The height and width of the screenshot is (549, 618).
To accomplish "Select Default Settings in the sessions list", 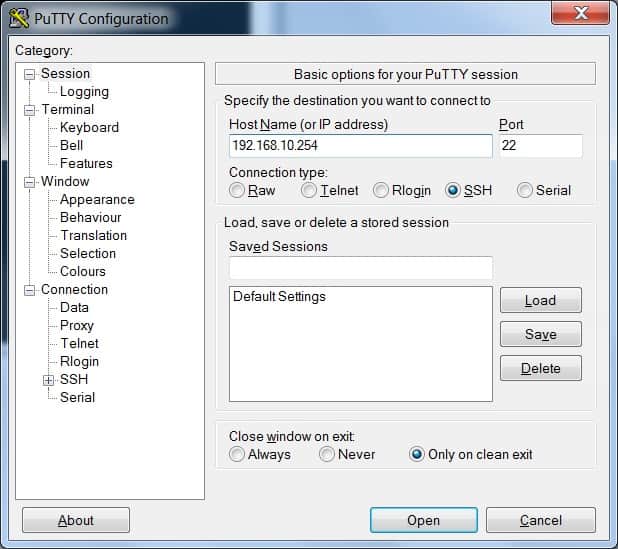I will click(x=279, y=297).
